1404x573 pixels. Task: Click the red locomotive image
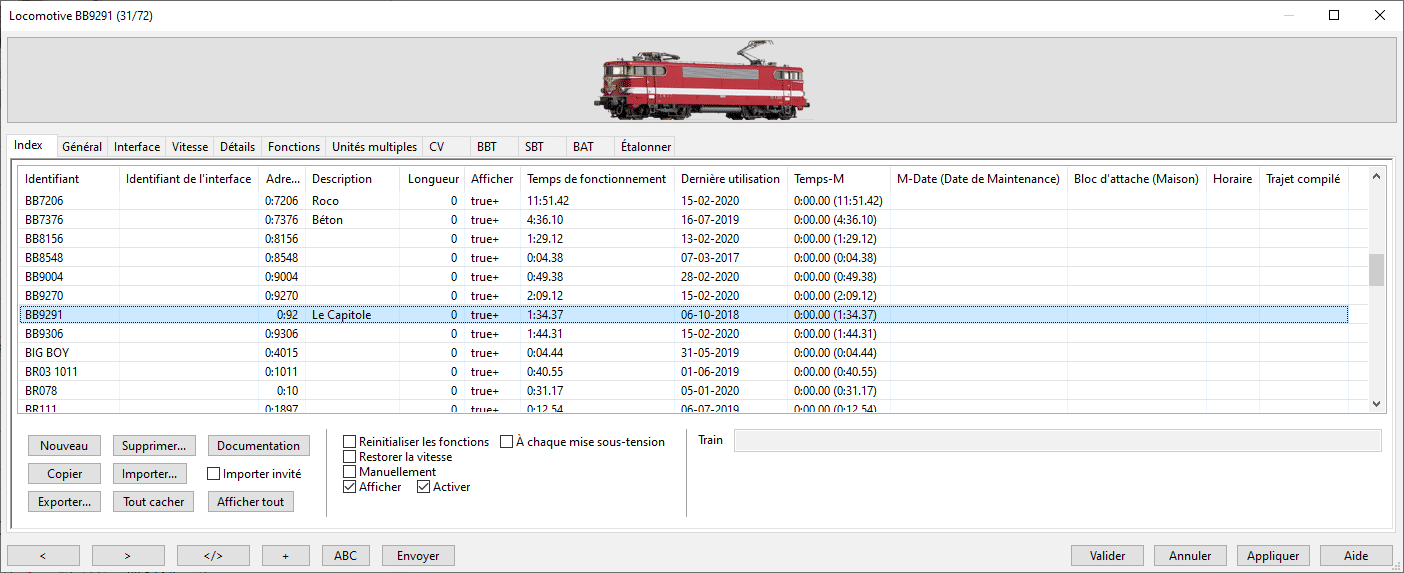(x=706, y=80)
